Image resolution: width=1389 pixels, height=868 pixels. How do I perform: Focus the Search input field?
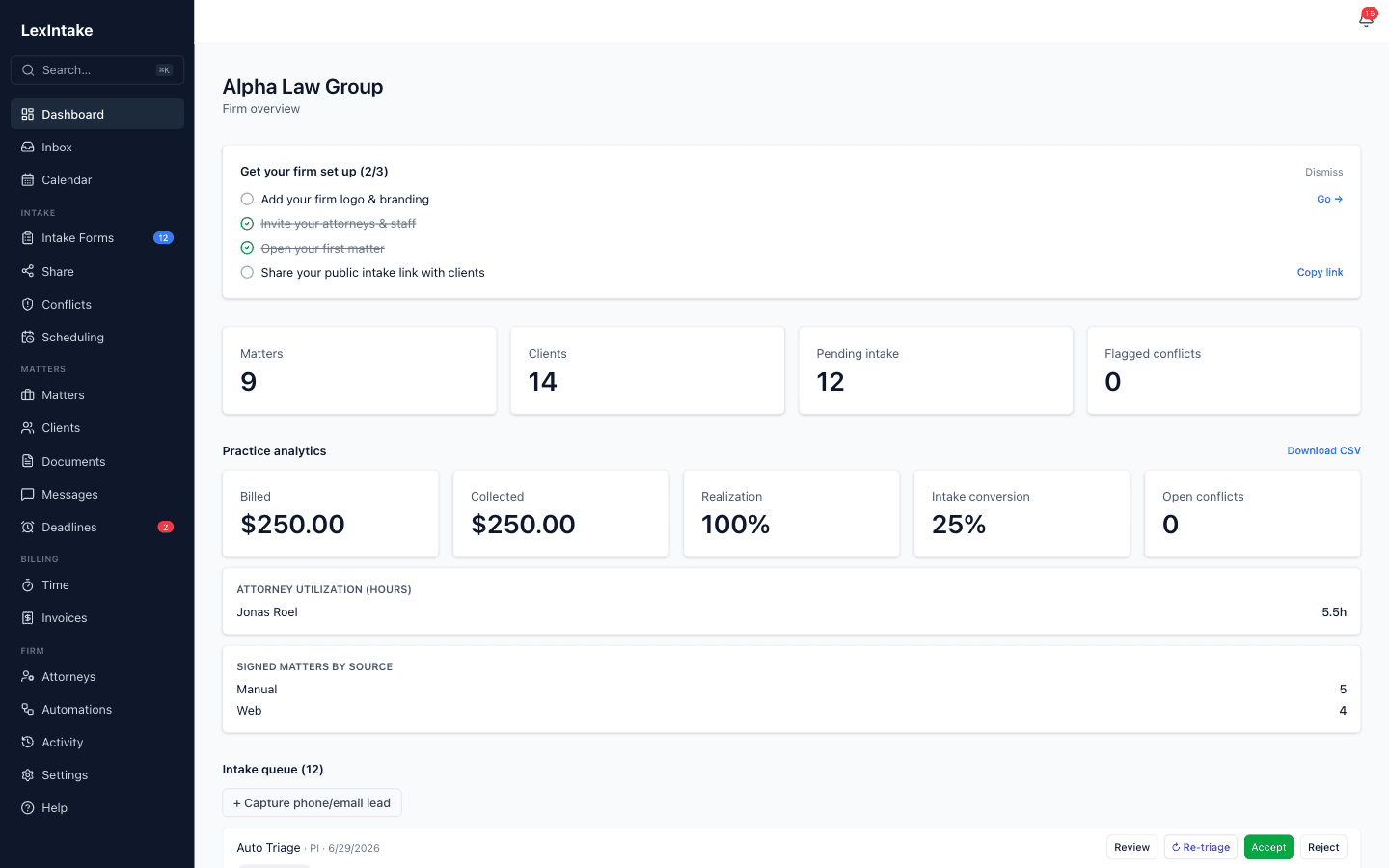point(97,69)
